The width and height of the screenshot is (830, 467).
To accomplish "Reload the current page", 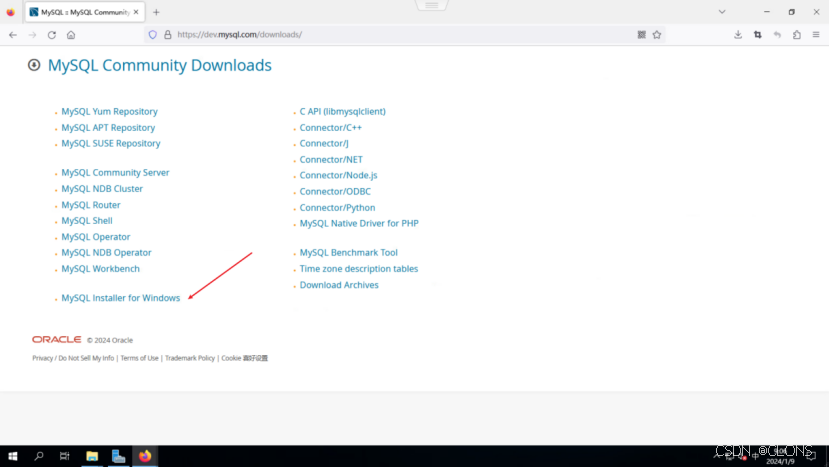I will (52, 35).
